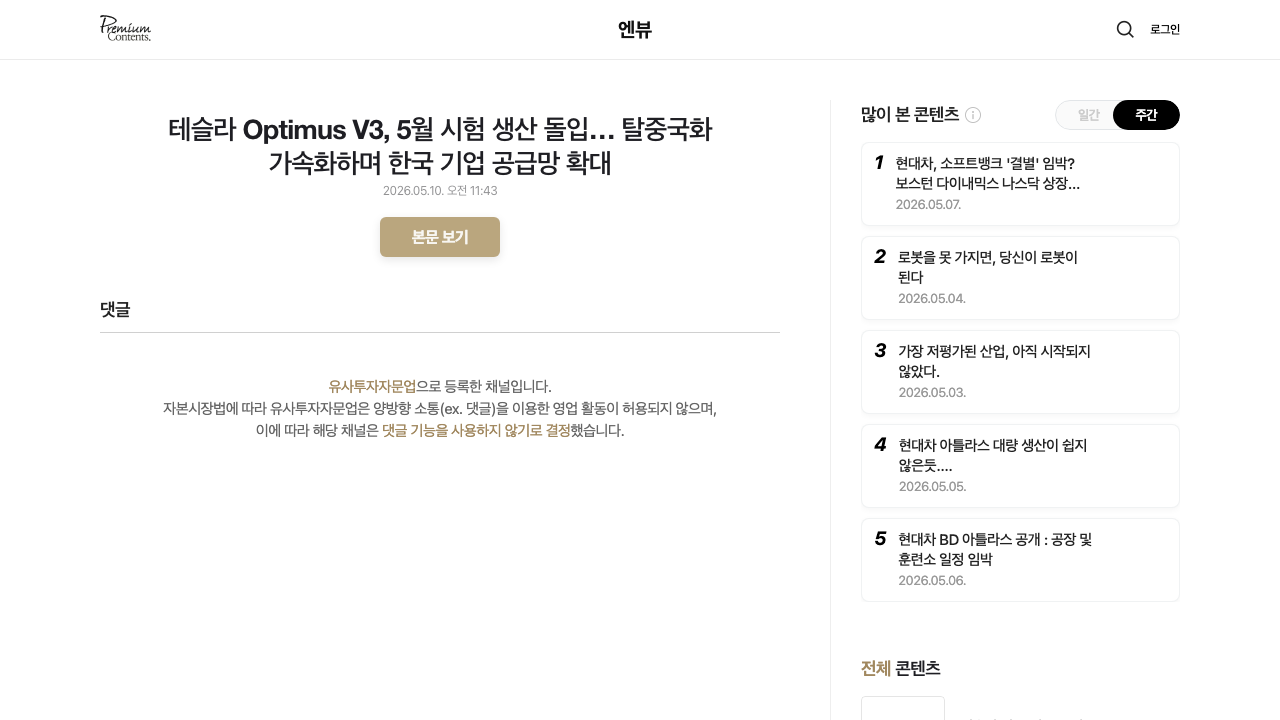
Task: Show info about 많이 본 콘텐츠
Action: (x=973, y=115)
